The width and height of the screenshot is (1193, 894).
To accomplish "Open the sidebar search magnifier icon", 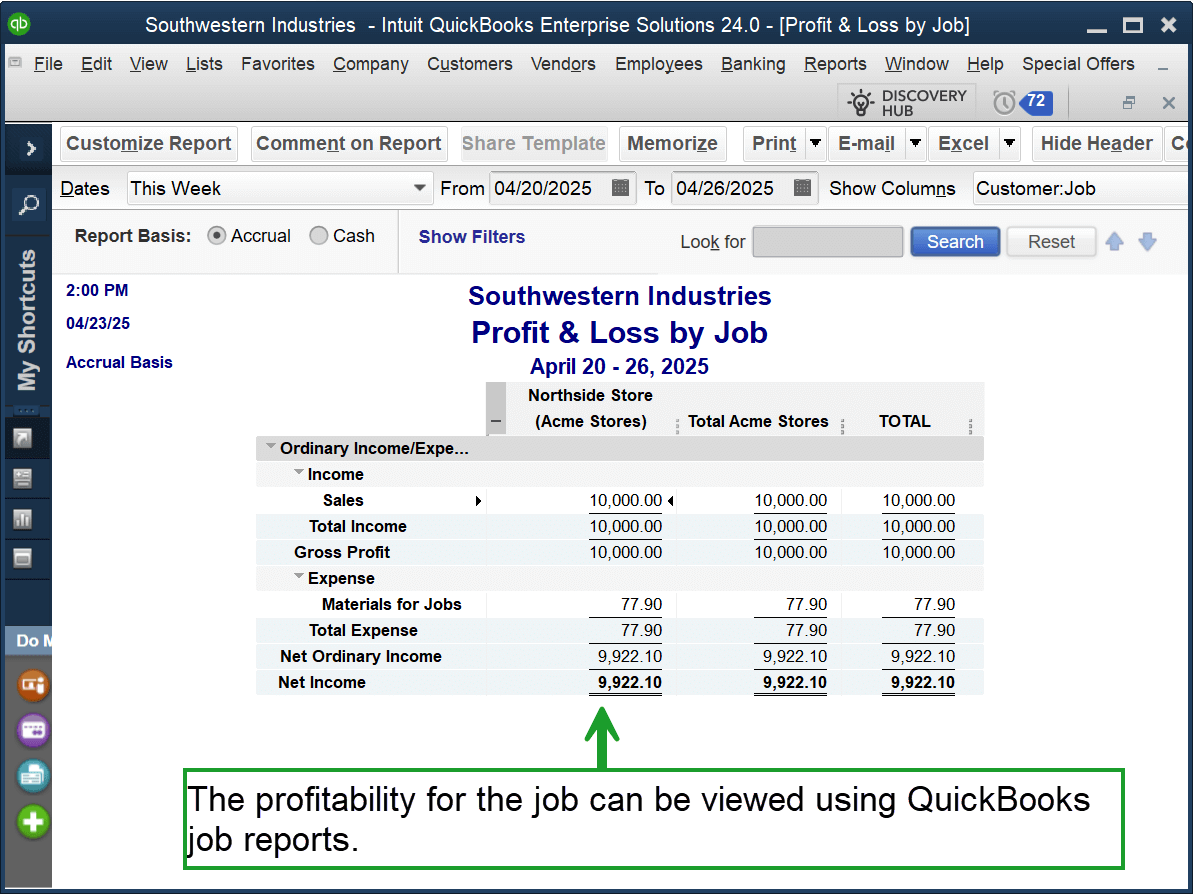I will (x=29, y=204).
